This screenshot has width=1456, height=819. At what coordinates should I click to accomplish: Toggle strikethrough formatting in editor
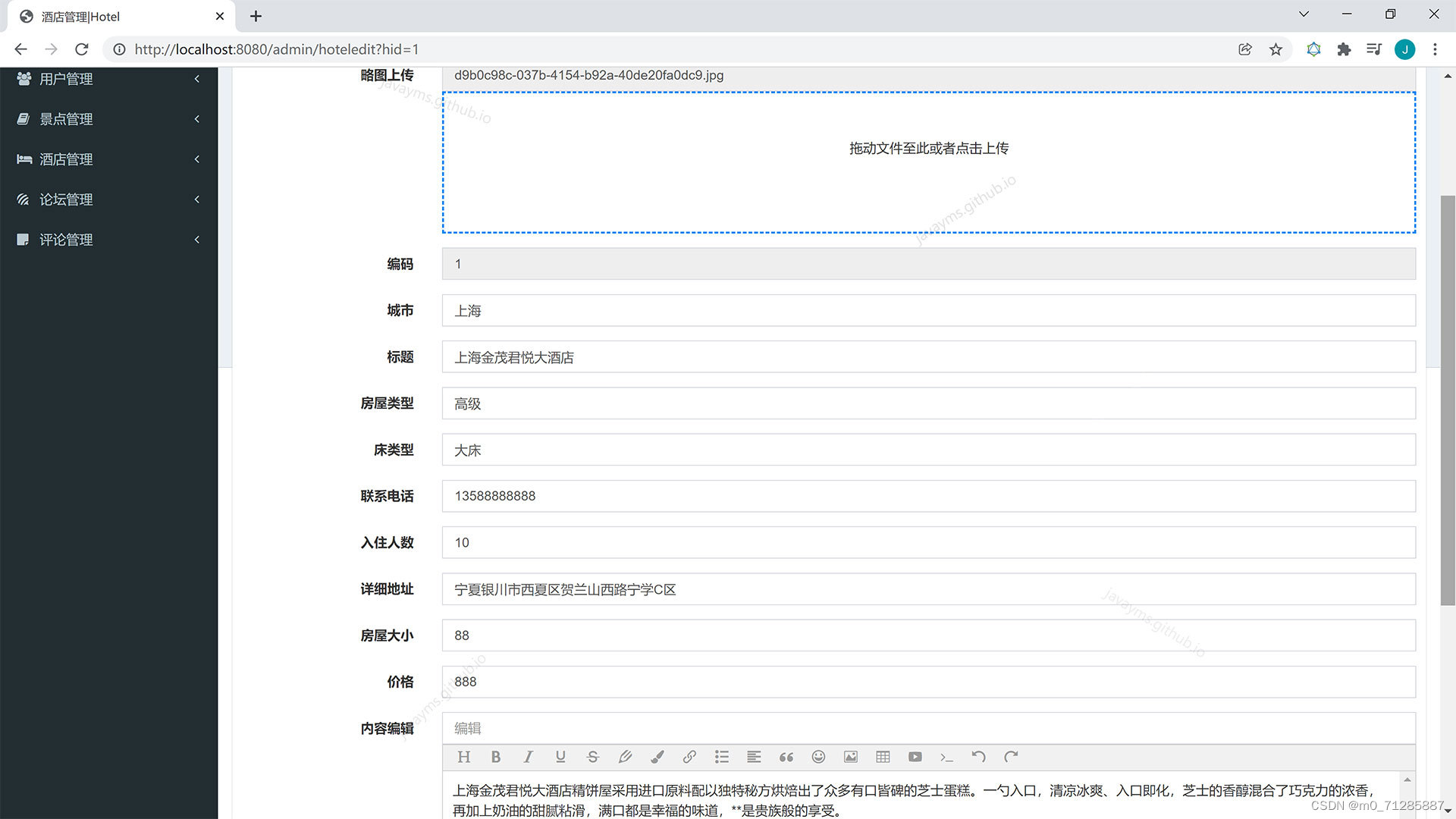593,757
